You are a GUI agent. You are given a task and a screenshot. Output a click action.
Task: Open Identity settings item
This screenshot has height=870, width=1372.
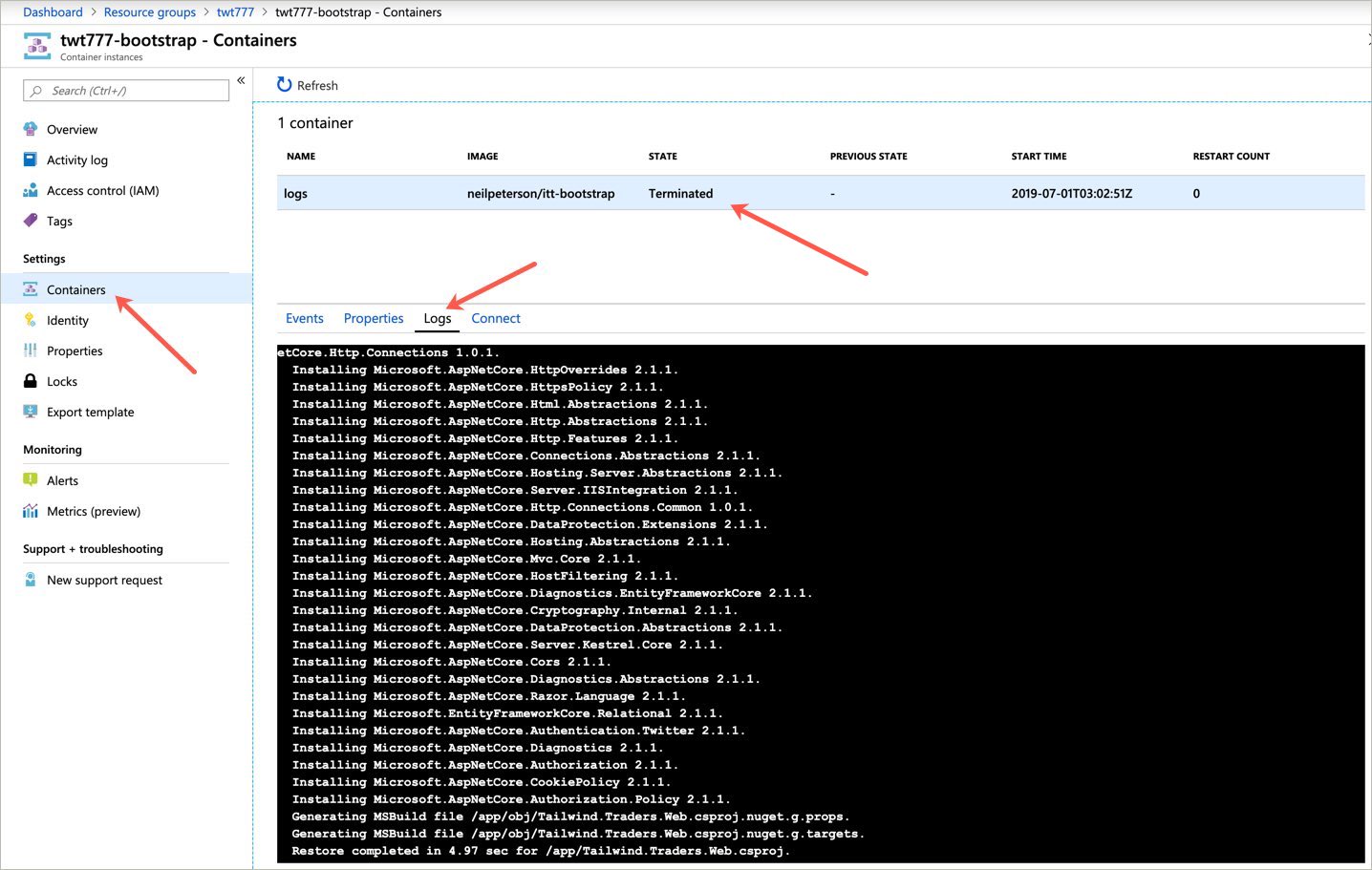[x=68, y=321]
